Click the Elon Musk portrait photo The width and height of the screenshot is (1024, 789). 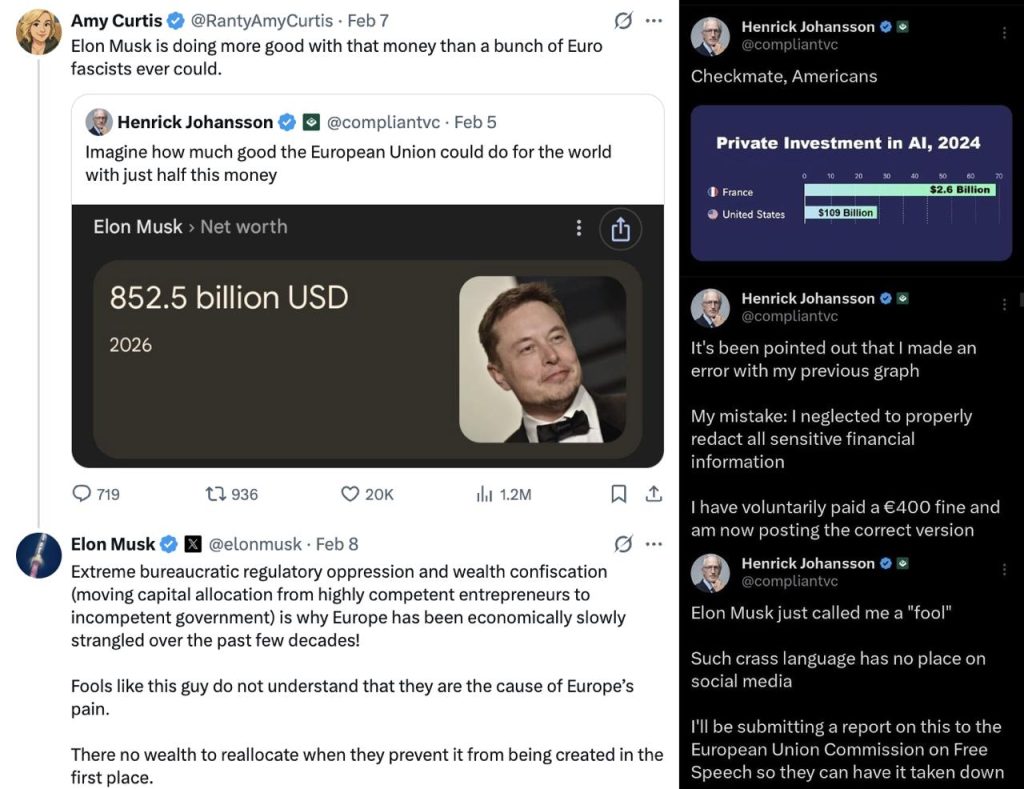click(543, 359)
